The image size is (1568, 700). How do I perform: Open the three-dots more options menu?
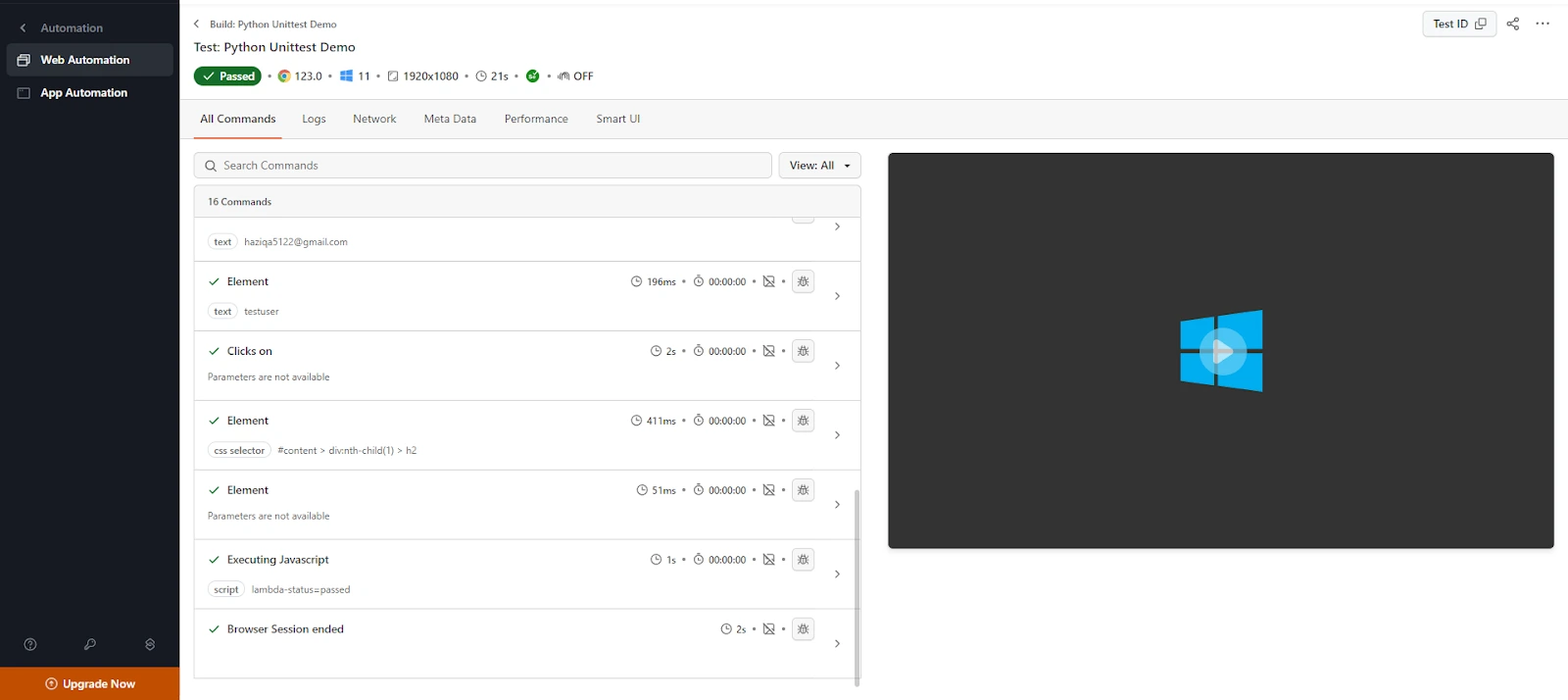(1543, 24)
